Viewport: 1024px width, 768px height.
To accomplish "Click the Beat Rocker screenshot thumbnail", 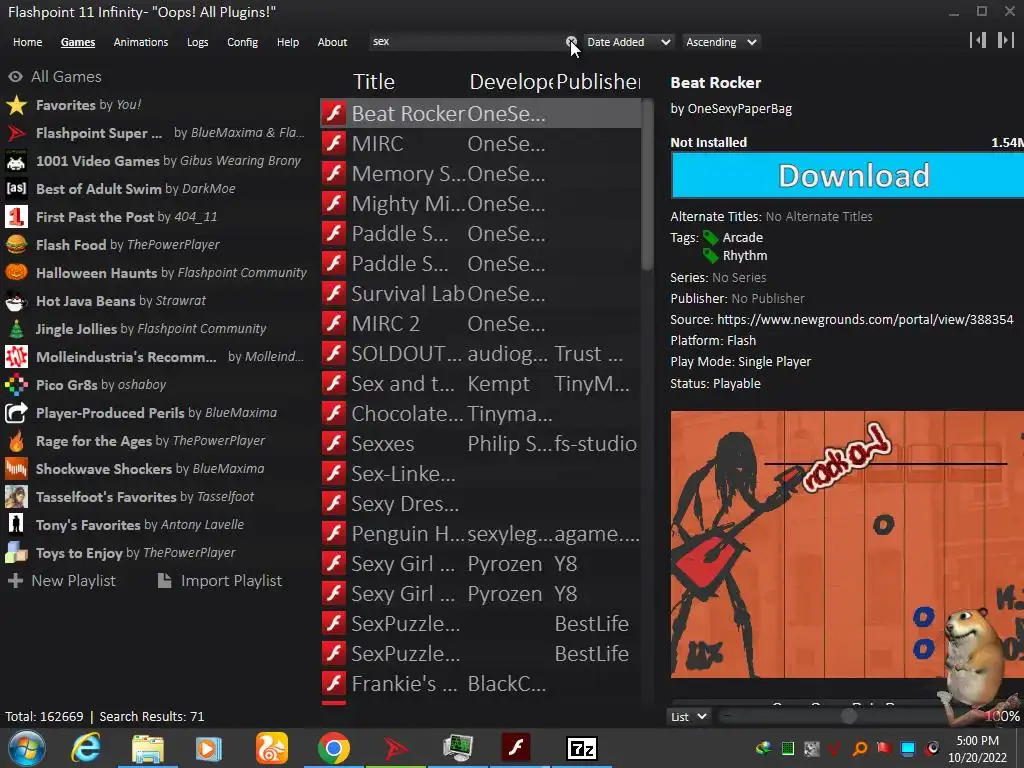I will pyautogui.click(x=847, y=544).
